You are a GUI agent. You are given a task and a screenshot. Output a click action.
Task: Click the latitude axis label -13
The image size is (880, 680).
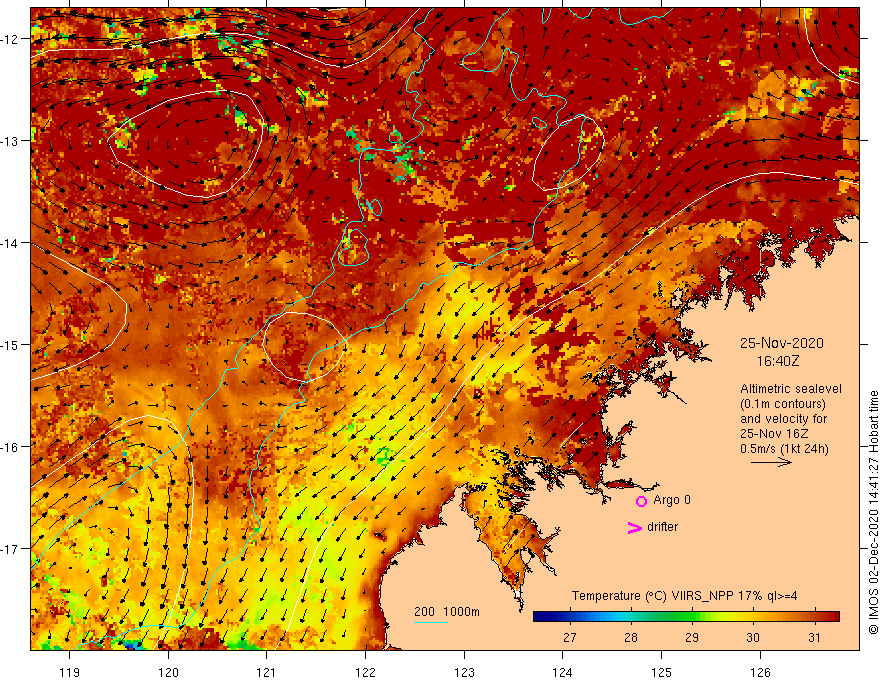pyautogui.click(x=10, y=141)
